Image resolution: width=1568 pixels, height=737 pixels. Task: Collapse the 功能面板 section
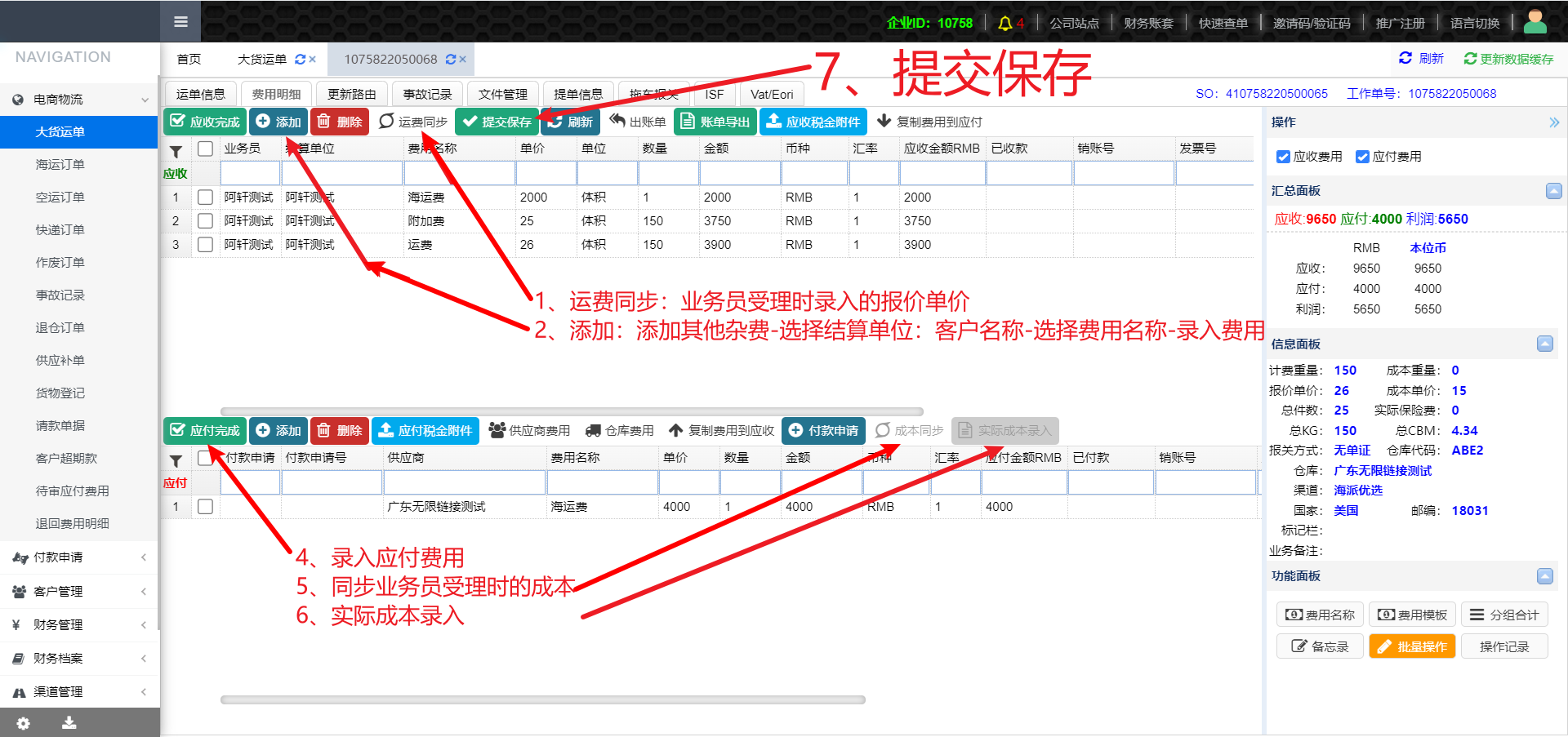coord(1544,575)
